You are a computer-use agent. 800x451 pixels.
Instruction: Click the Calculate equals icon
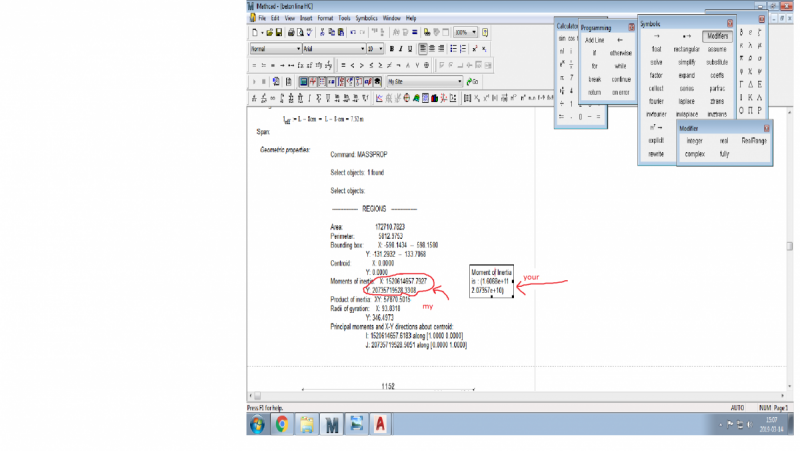pyautogui.click(x=414, y=32)
